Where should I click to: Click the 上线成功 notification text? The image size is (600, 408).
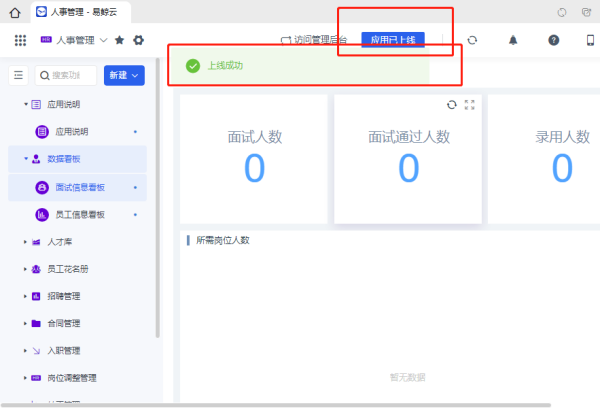(x=225, y=66)
